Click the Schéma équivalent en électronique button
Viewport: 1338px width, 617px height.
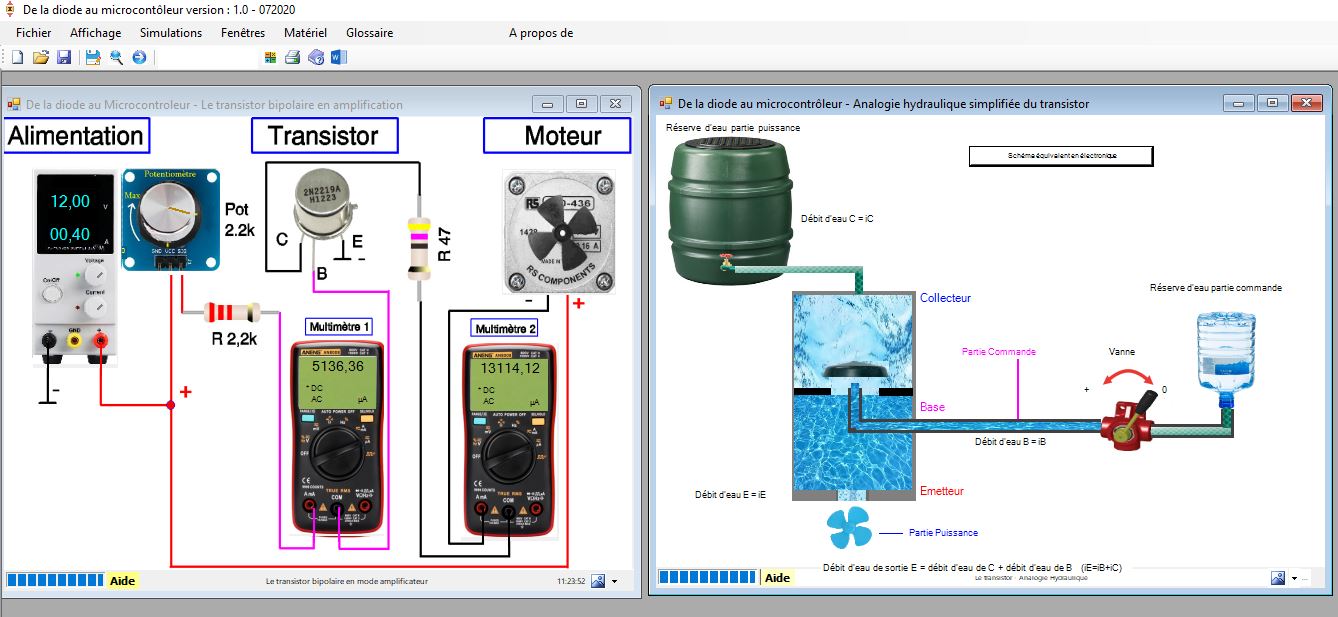point(1061,156)
